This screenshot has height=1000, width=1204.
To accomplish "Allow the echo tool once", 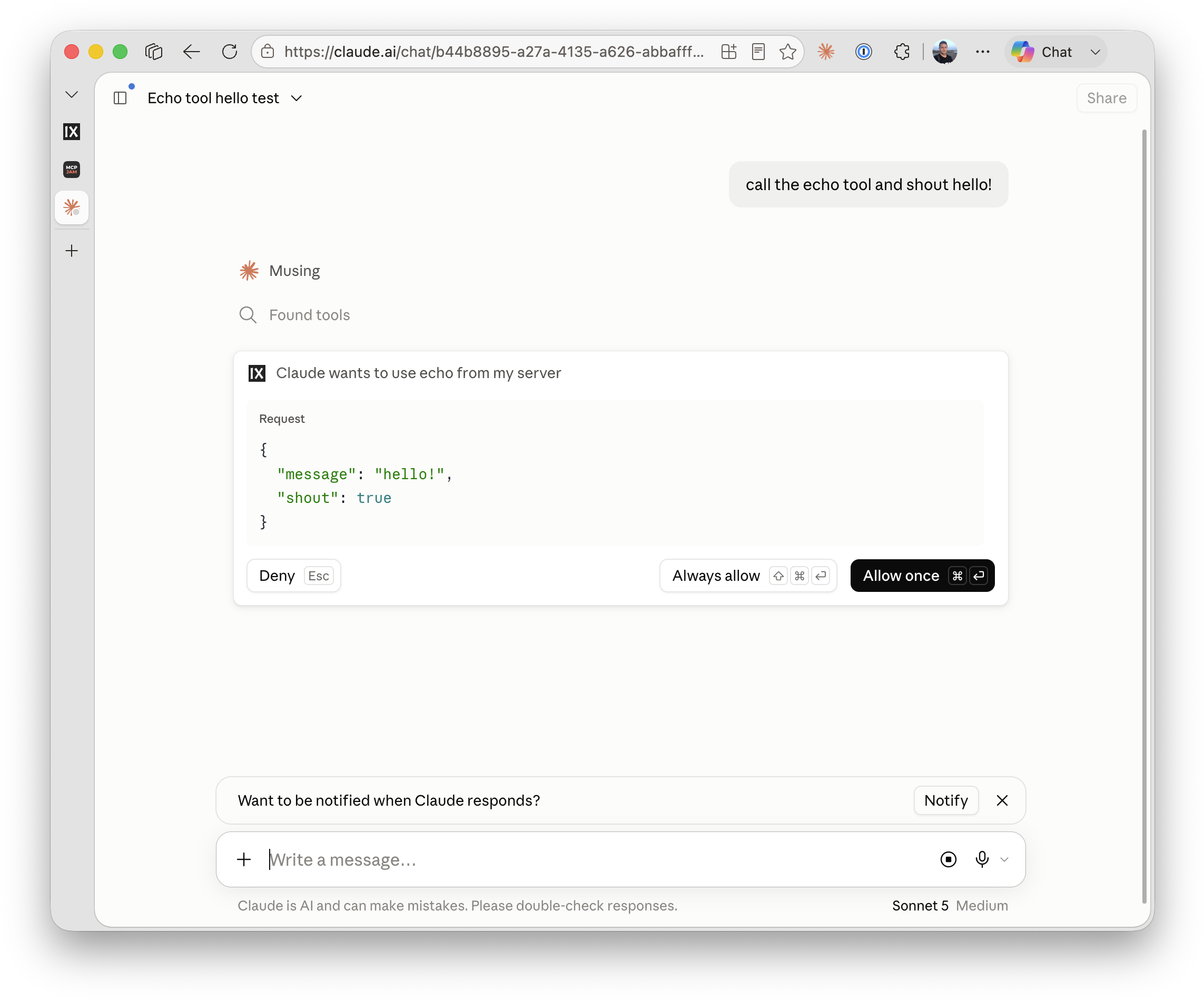I will 922,575.
